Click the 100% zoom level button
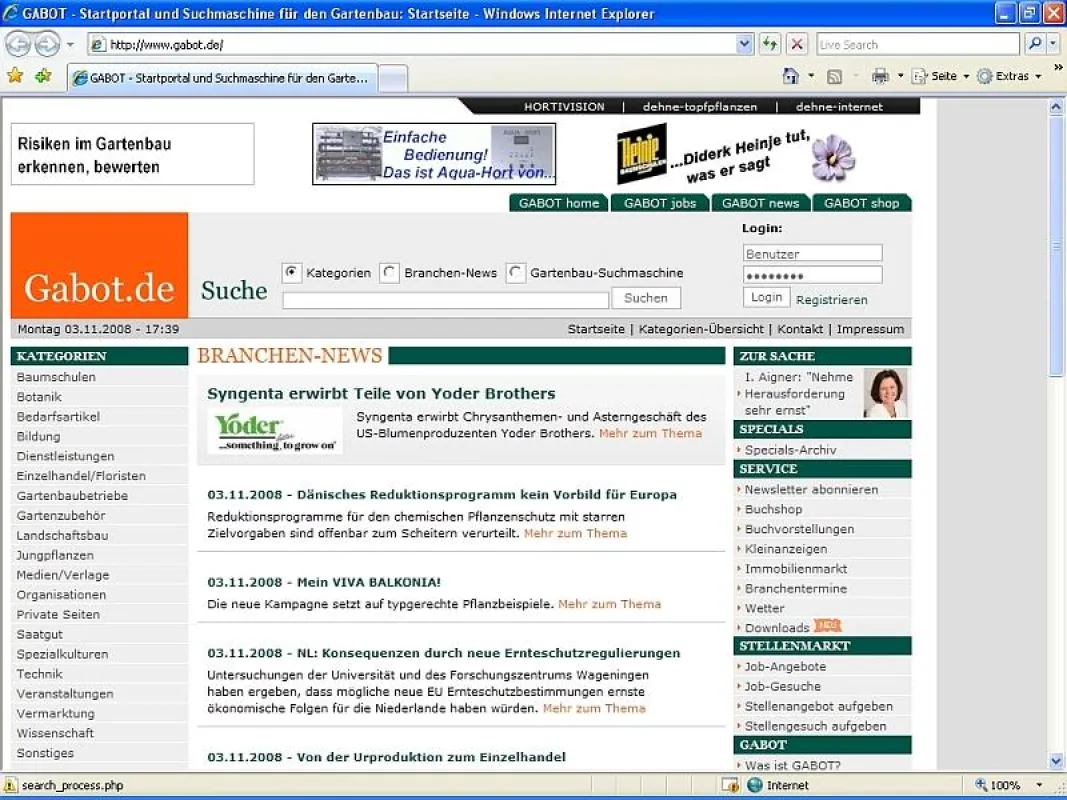Screen dimensions: 1067x800 tap(998, 785)
